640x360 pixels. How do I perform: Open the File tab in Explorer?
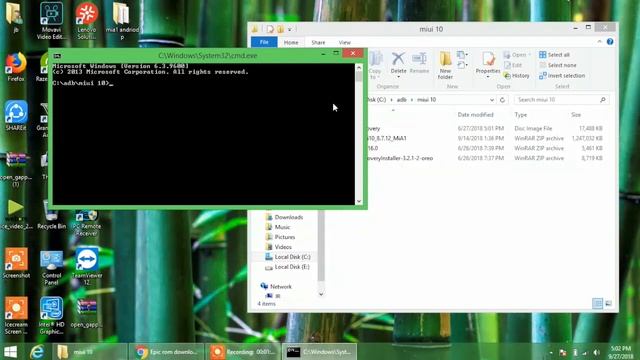[x=264, y=42]
